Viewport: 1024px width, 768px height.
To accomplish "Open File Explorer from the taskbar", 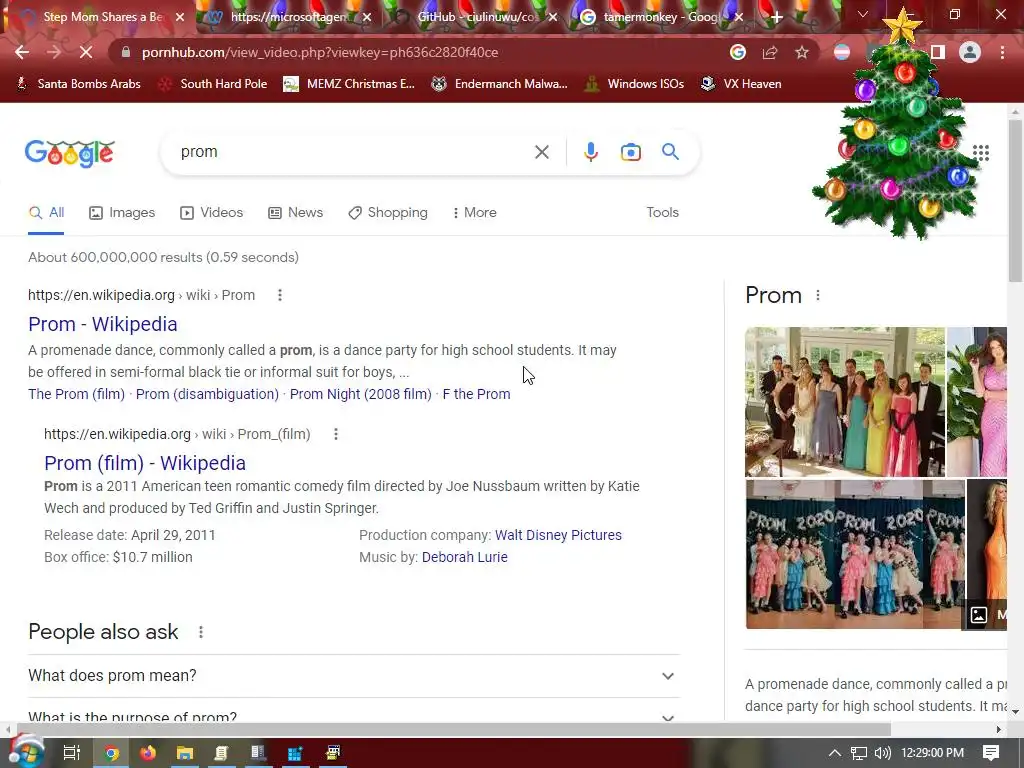I will coord(185,753).
